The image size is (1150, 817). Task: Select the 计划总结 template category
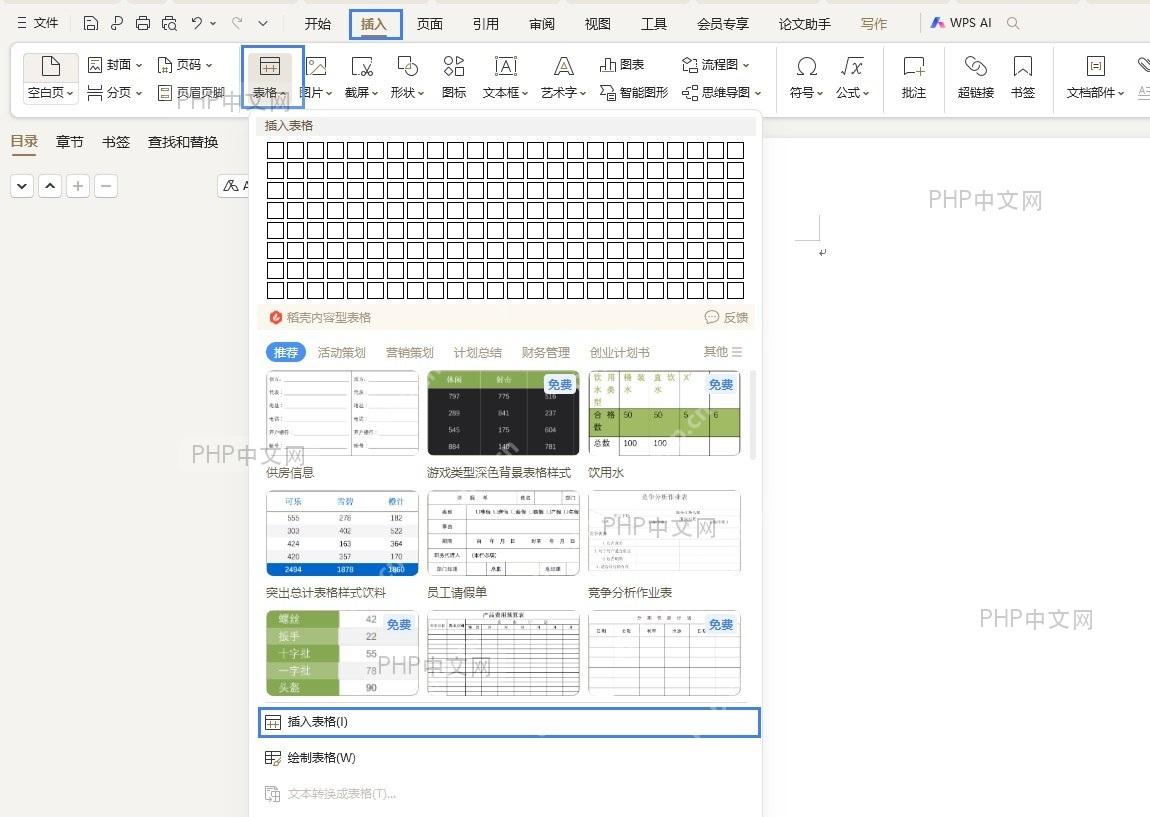click(477, 352)
